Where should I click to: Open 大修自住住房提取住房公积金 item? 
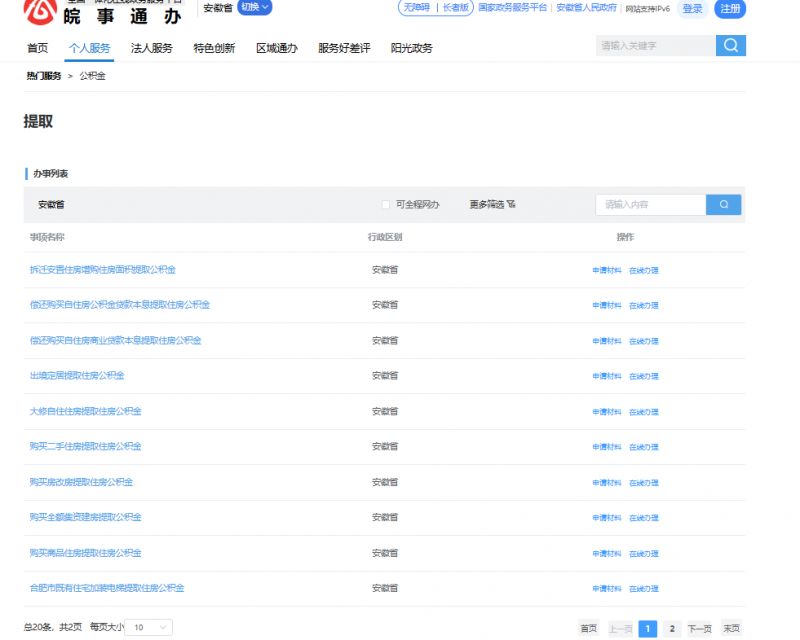pyautogui.click(x=85, y=411)
